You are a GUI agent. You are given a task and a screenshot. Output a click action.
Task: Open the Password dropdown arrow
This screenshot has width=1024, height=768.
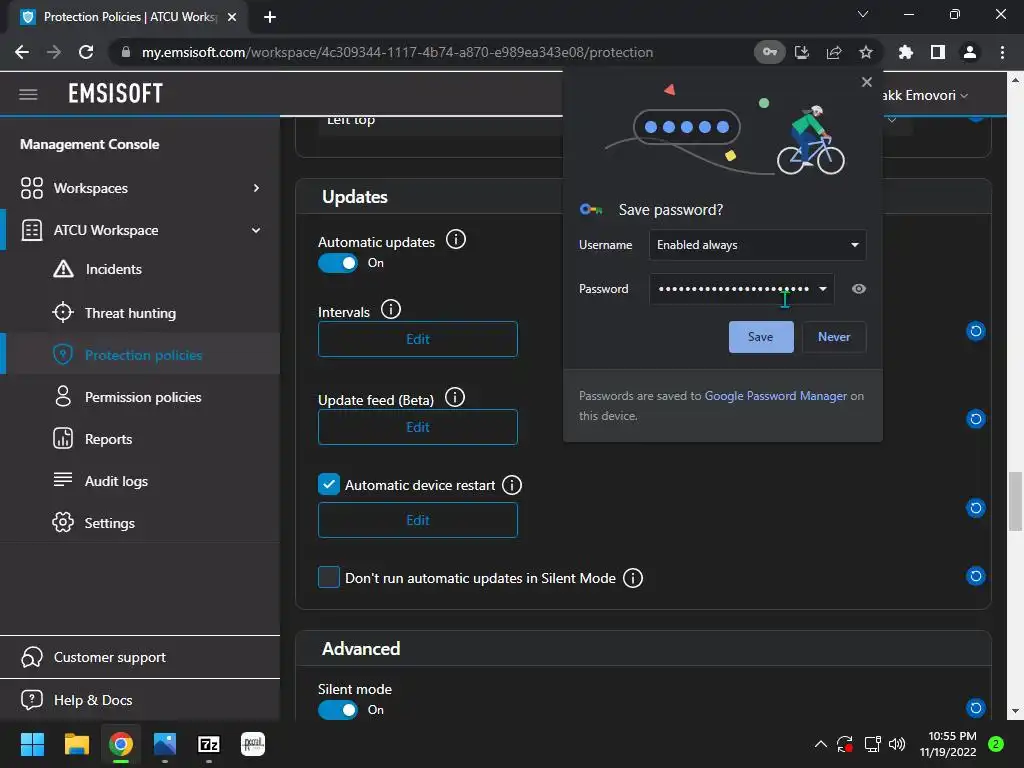coord(823,289)
